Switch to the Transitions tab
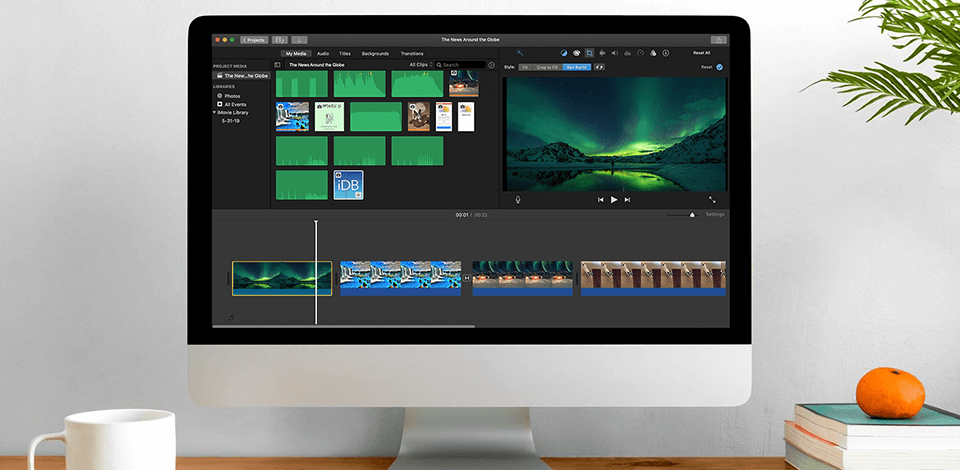This screenshot has height=470, width=960. [x=412, y=53]
